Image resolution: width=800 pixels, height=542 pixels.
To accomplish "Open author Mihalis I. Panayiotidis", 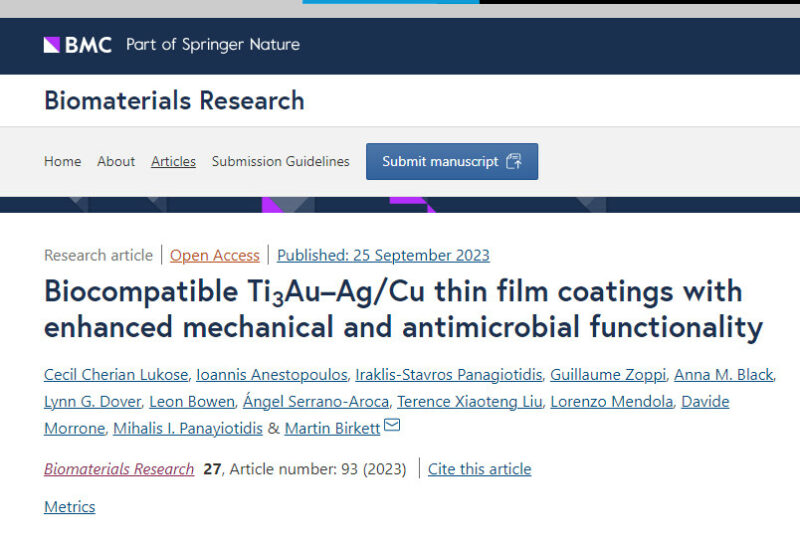I will (x=188, y=428).
